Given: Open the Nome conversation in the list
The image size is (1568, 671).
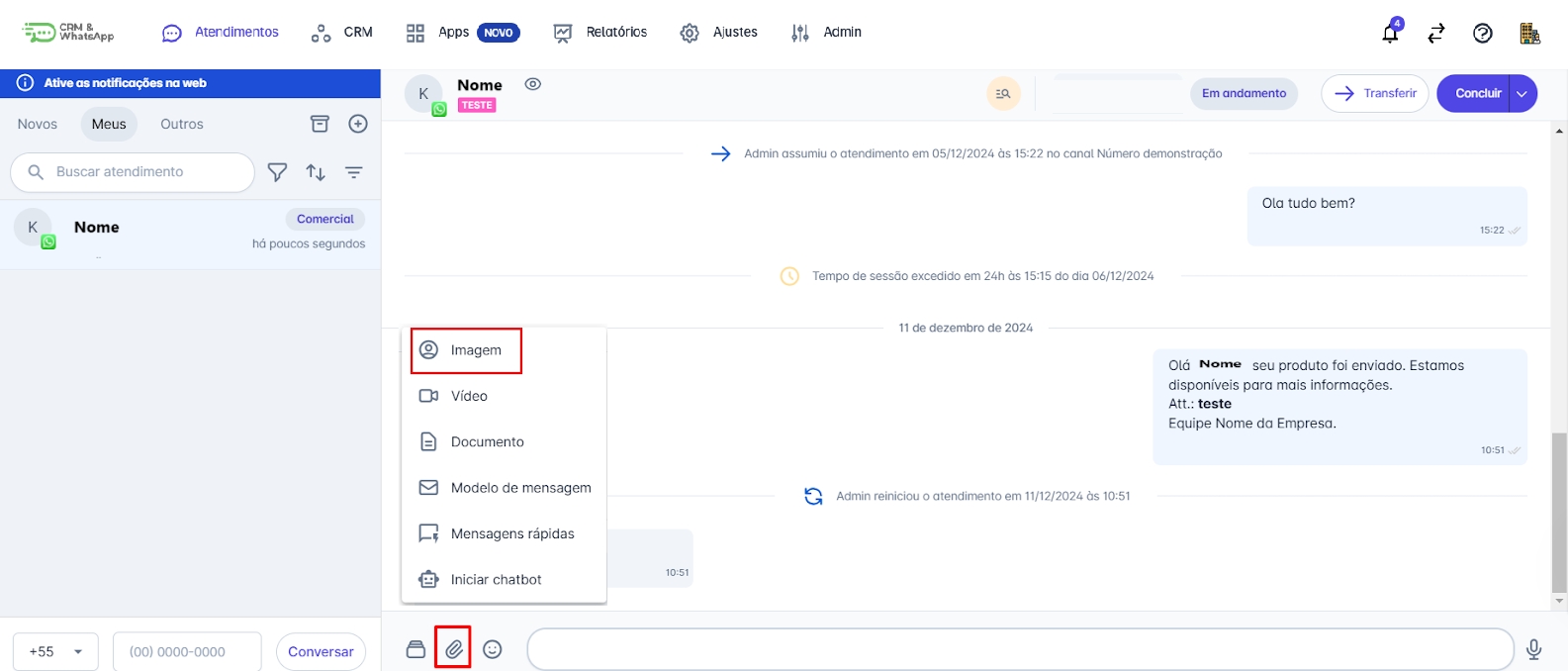Looking at the screenshot, I should [x=190, y=235].
